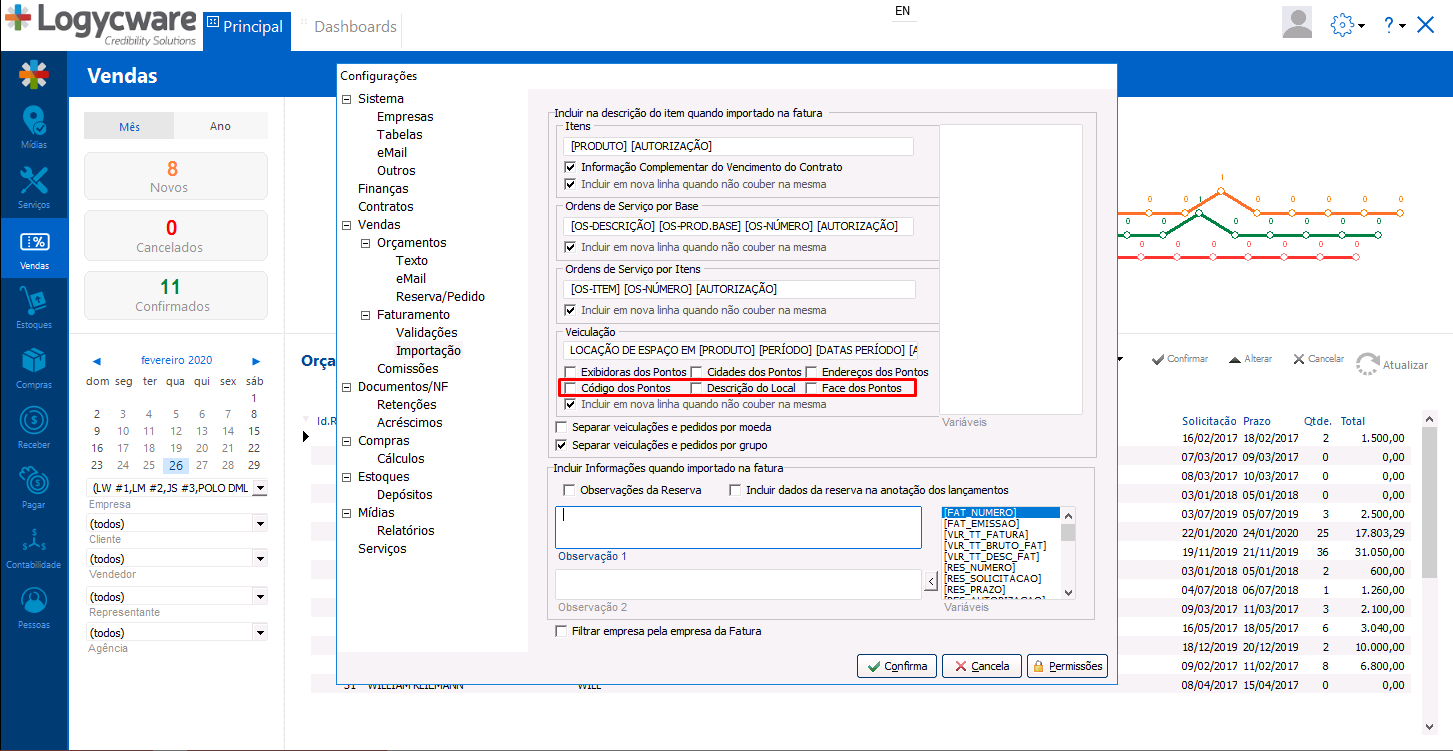Open Contabilidade module icon
Screen dimensions: 1453x751
pyautogui.click(x=33, y=546)
